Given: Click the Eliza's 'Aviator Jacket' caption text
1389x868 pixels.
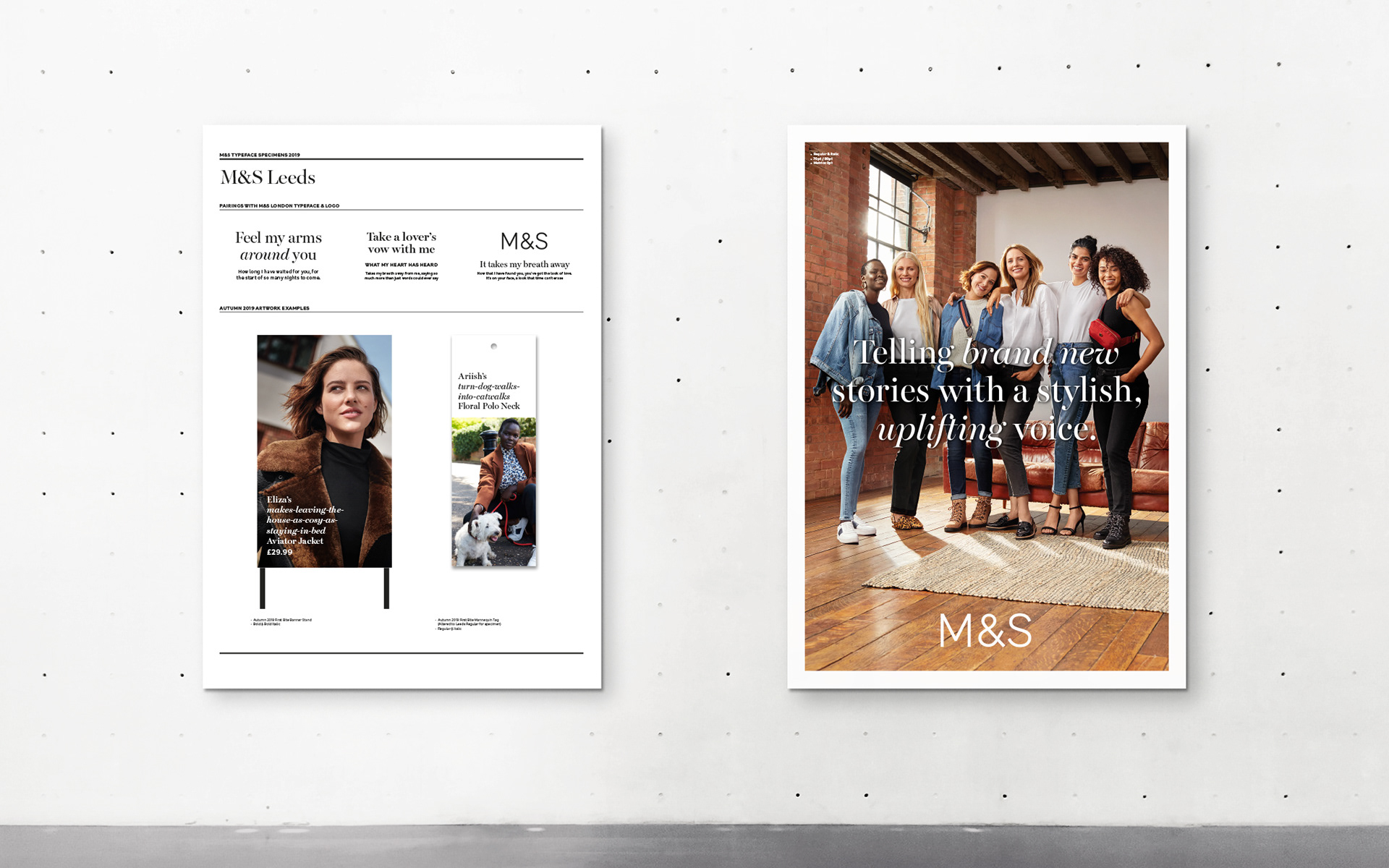Looking at the screenshot, I should (305, 520).
